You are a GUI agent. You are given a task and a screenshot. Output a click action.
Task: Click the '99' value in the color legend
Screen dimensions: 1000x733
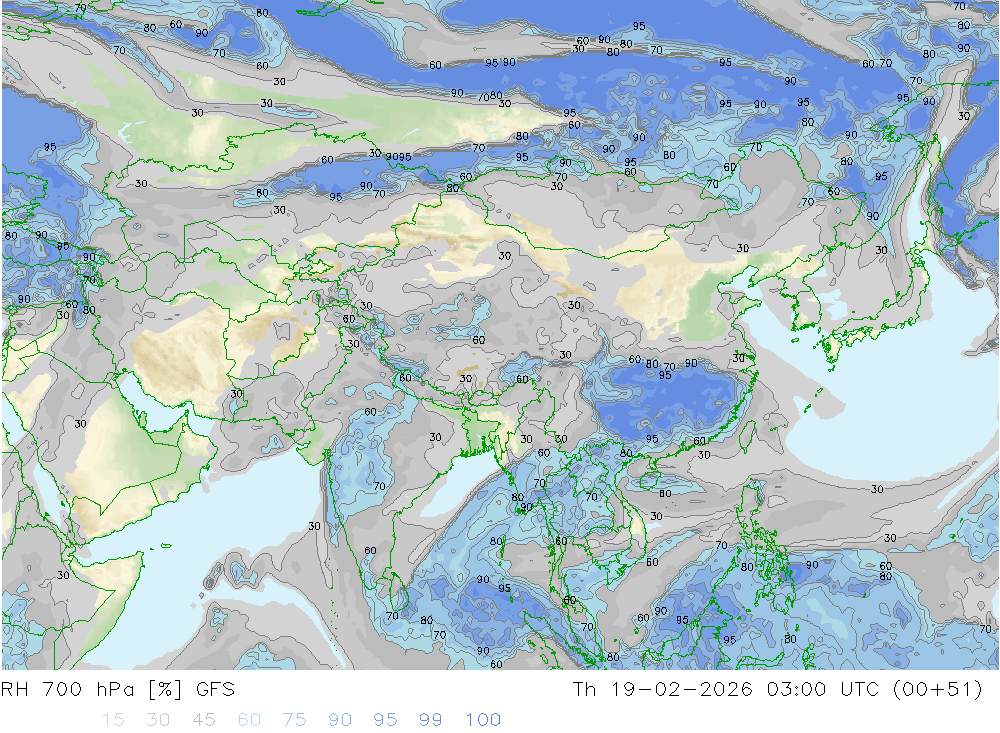coord(430,720)
